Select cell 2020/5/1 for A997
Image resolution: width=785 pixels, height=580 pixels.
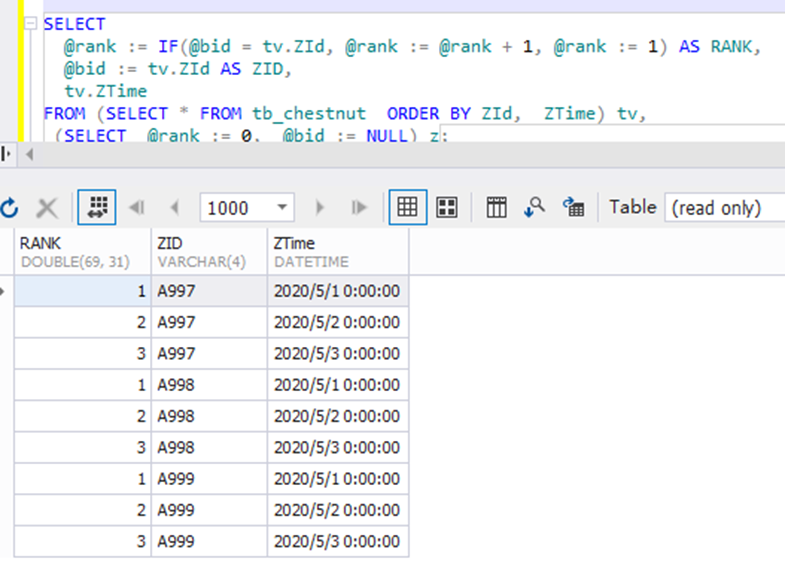pos(338,291)
